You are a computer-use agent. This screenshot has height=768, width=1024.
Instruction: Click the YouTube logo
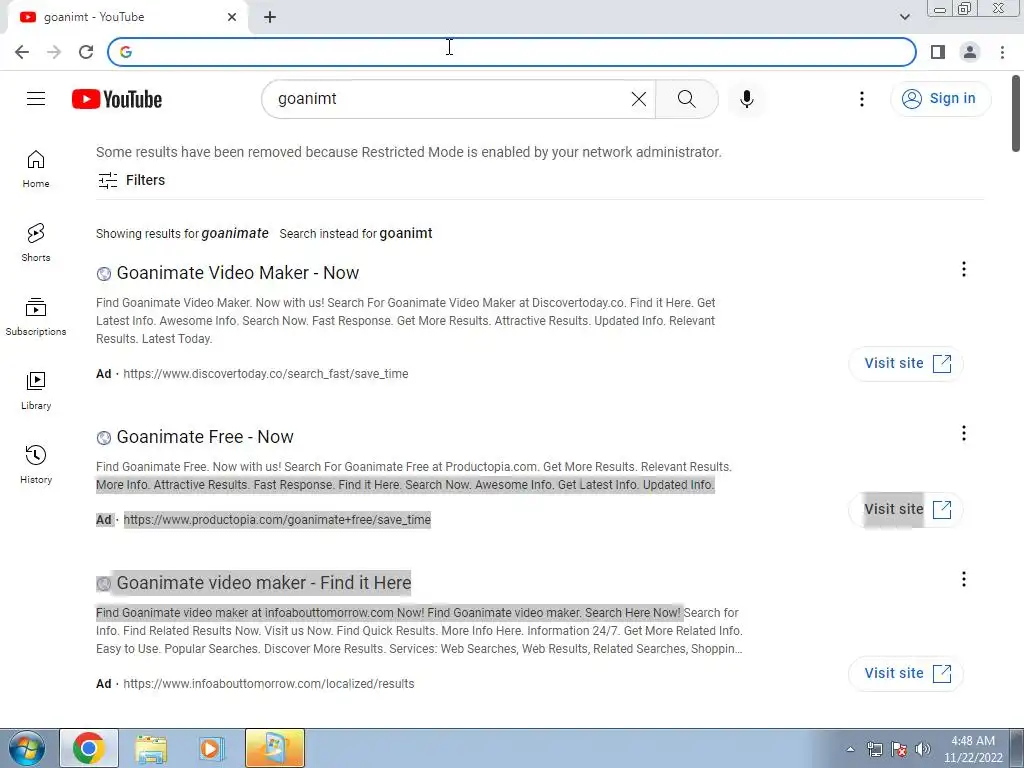pos(117,99)
